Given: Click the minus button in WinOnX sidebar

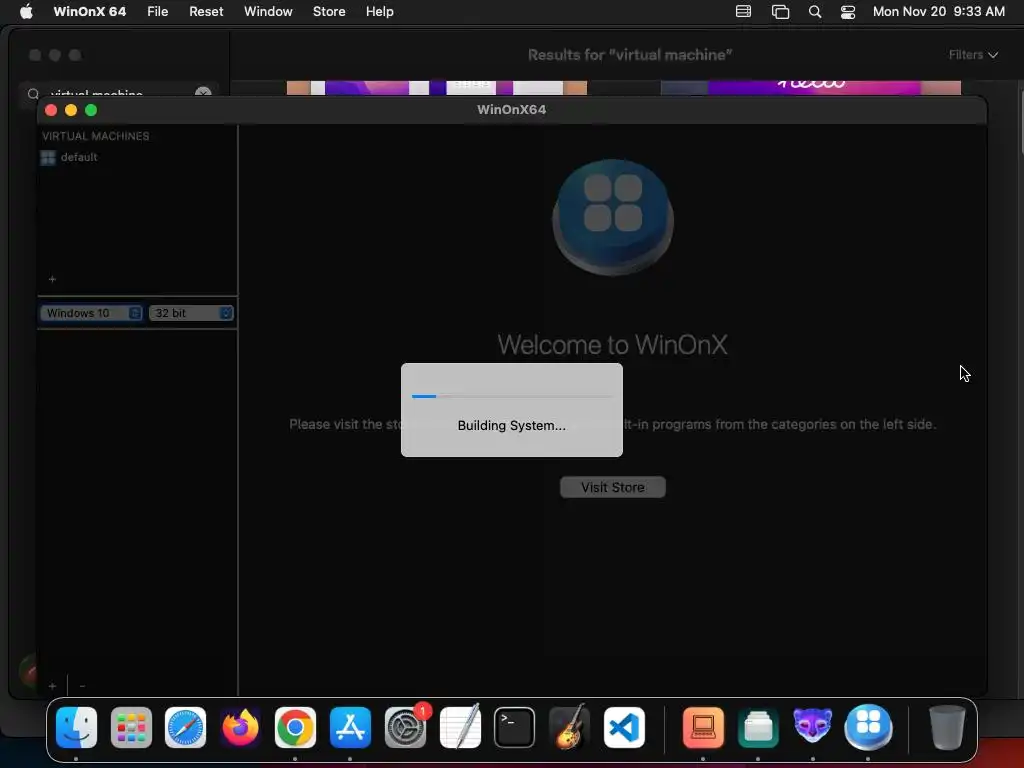Looking at the screenshot, I should pyautogui.click(x=82, y=686).
